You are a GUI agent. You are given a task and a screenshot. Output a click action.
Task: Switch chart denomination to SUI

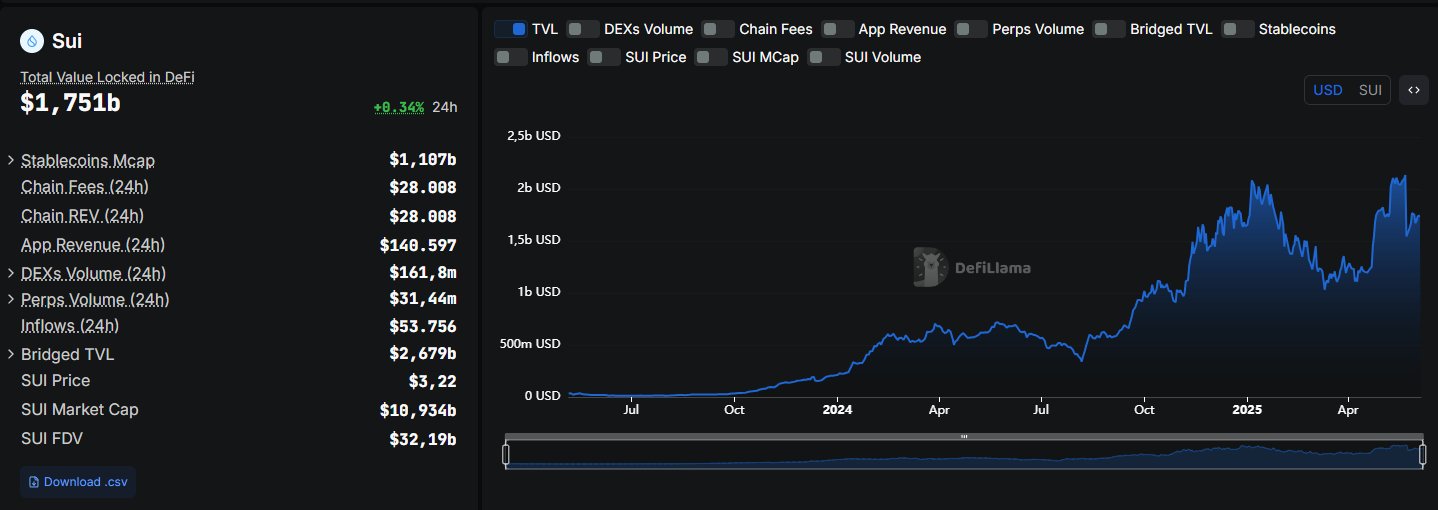pos(1370,90)
